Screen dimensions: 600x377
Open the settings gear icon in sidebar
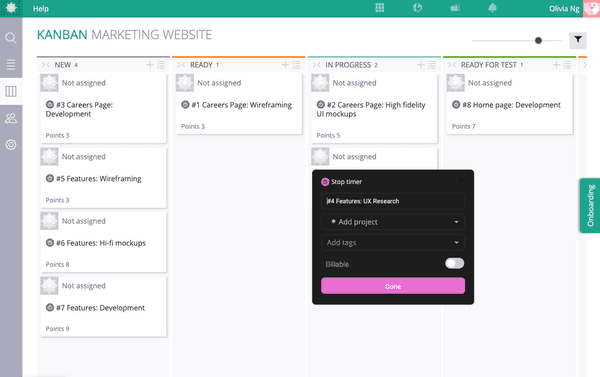[x=11, y=145]
